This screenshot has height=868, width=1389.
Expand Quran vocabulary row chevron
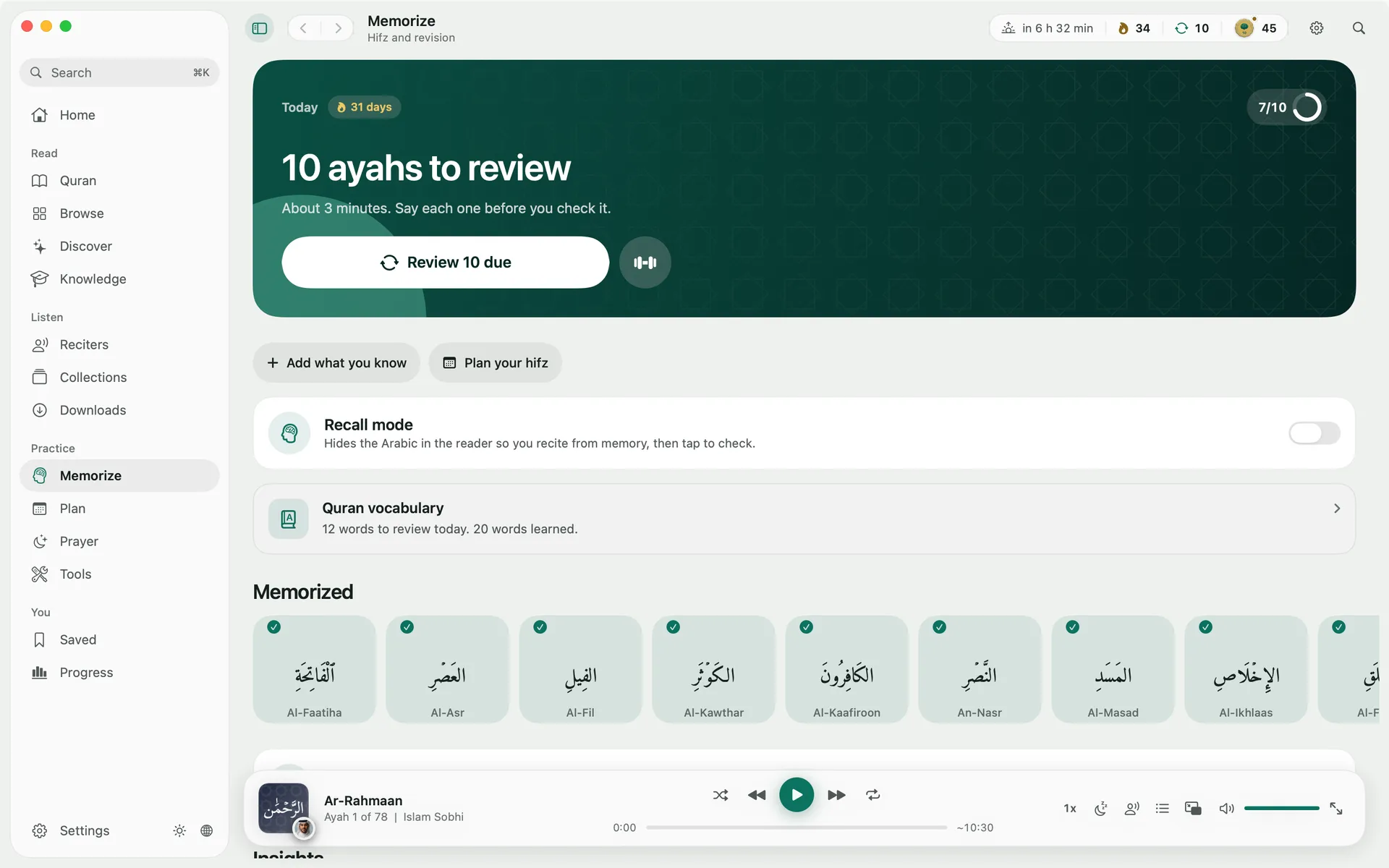pos(1337,509)
